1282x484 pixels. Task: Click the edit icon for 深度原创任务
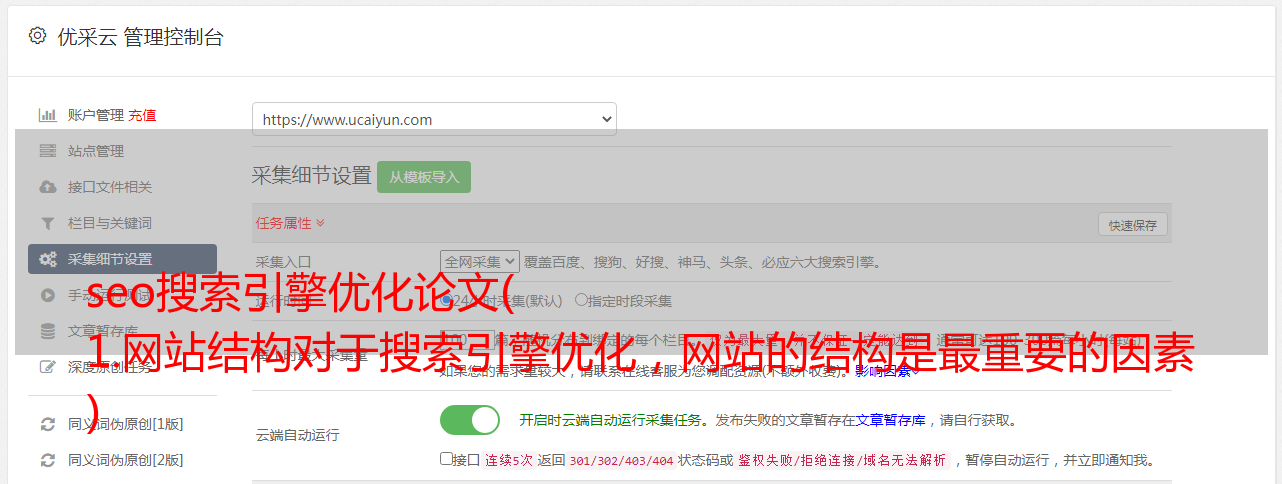click(47, 367)
